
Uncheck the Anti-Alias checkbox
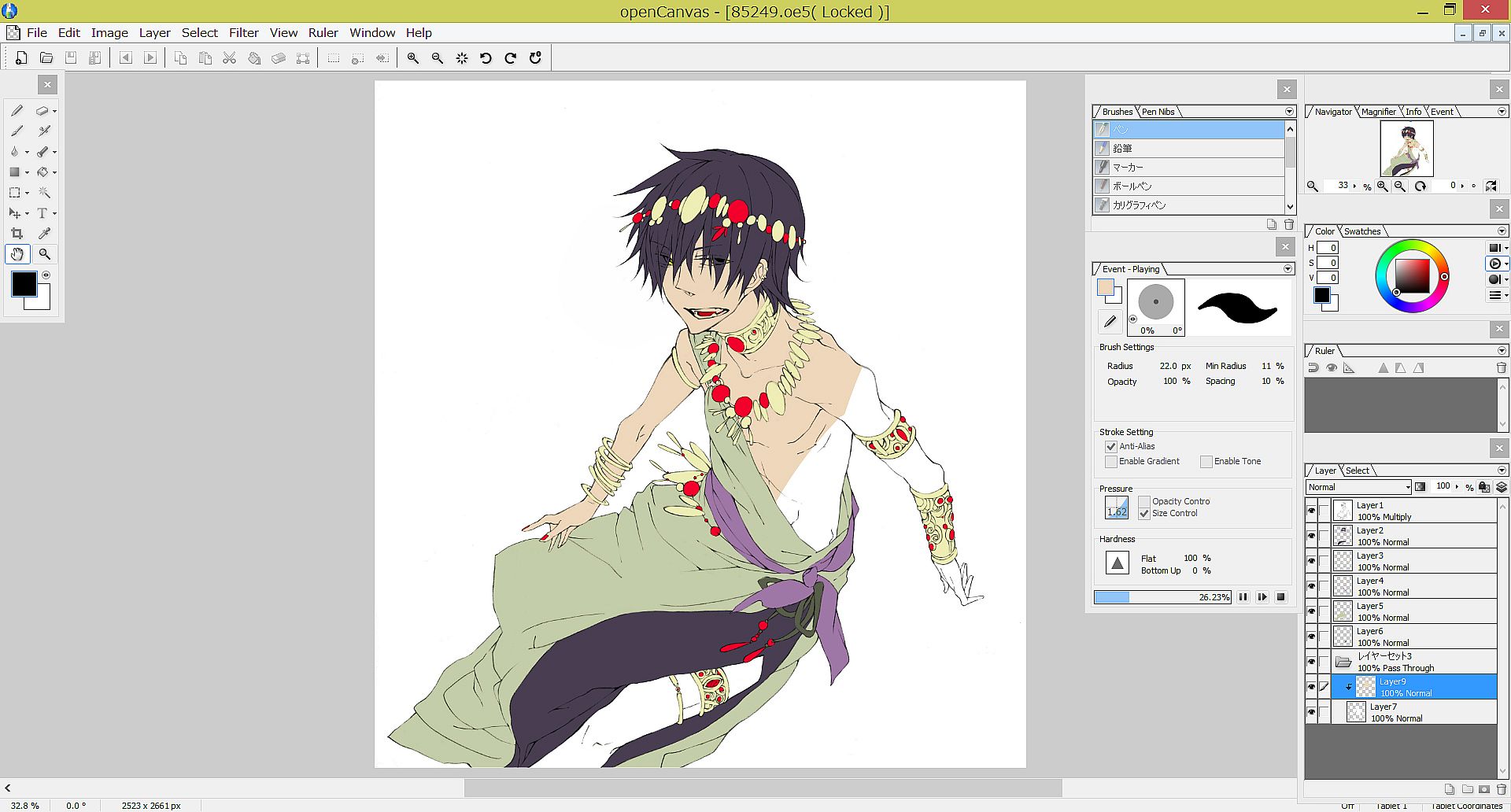[x=1111, y=447]
